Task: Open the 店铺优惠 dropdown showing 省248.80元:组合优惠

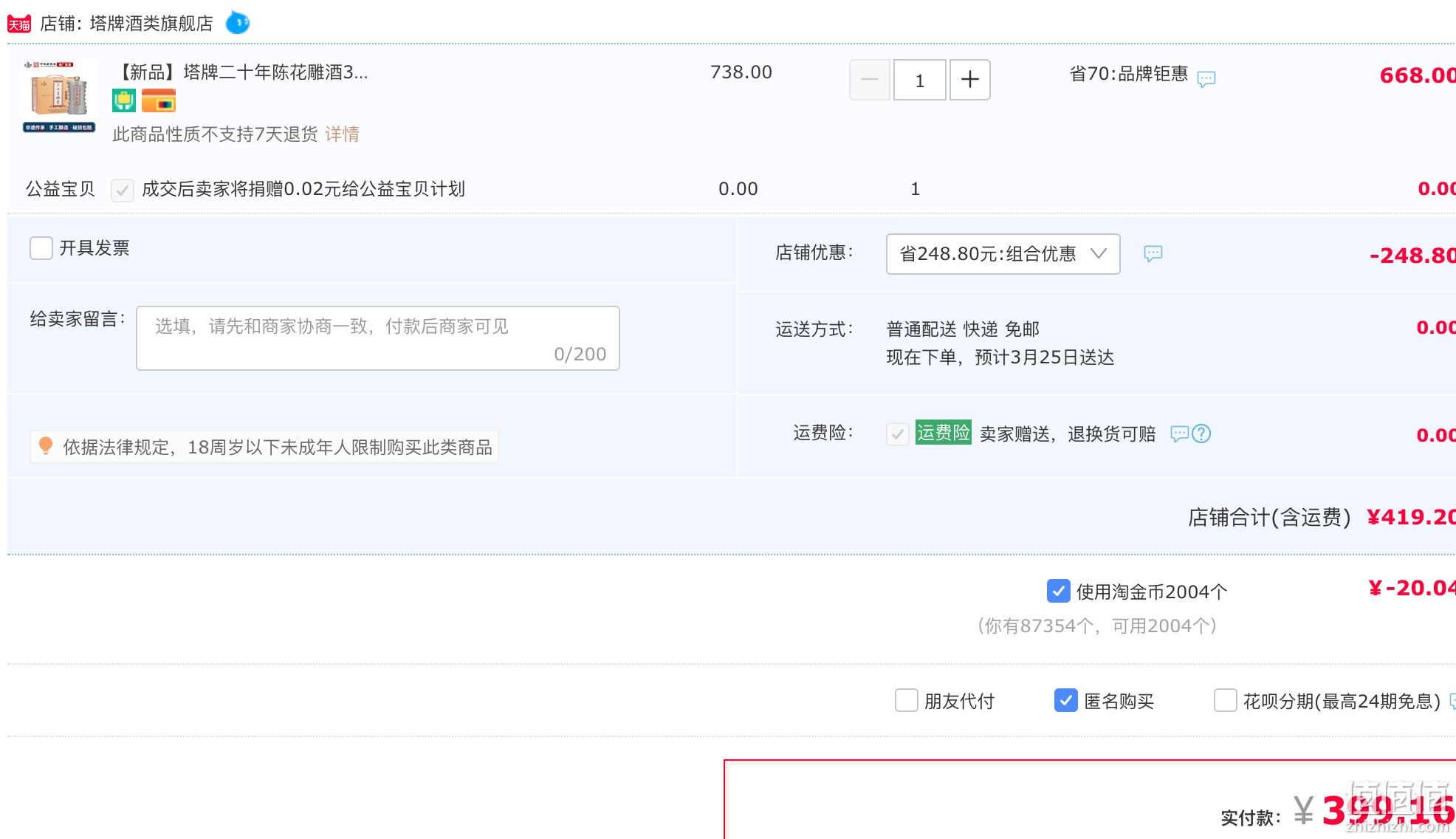Action: click(x=1003, y=254)
